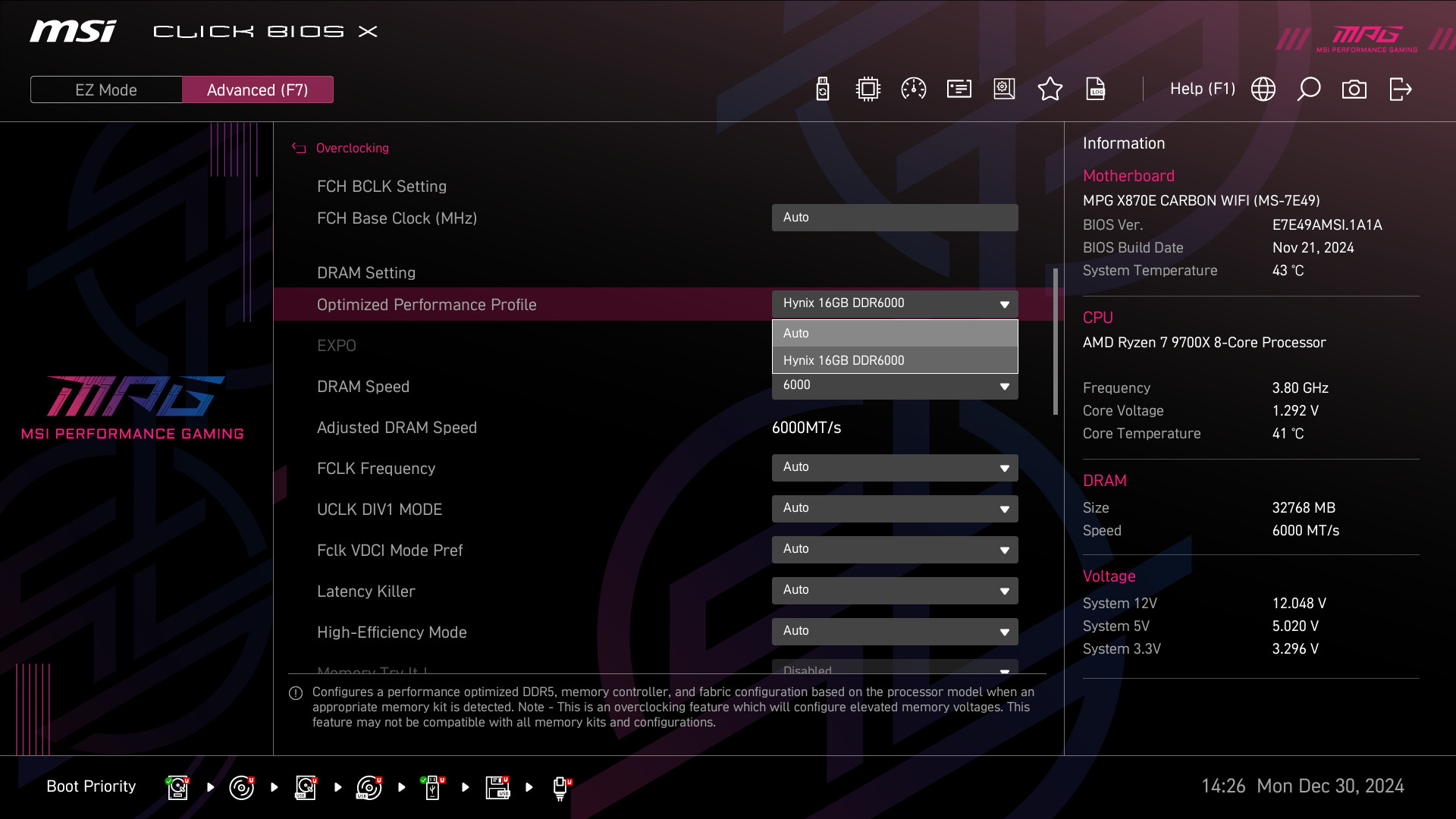1456x819 pixels.
Task: Click the EXPO greyed-out setting label
Action: [x=337, y=346]
